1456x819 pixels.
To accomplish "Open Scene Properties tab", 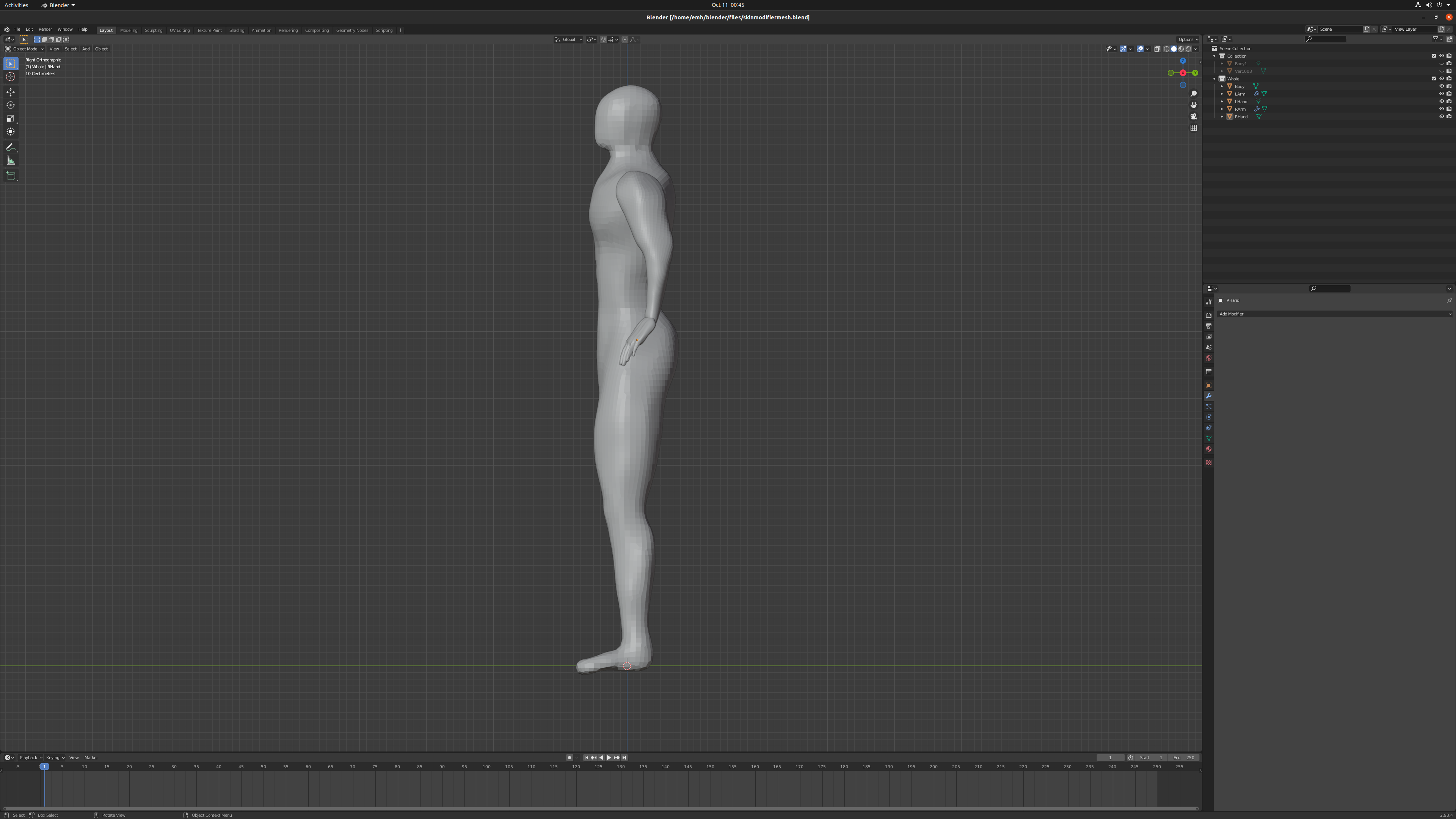I will tap(1208, 348).
